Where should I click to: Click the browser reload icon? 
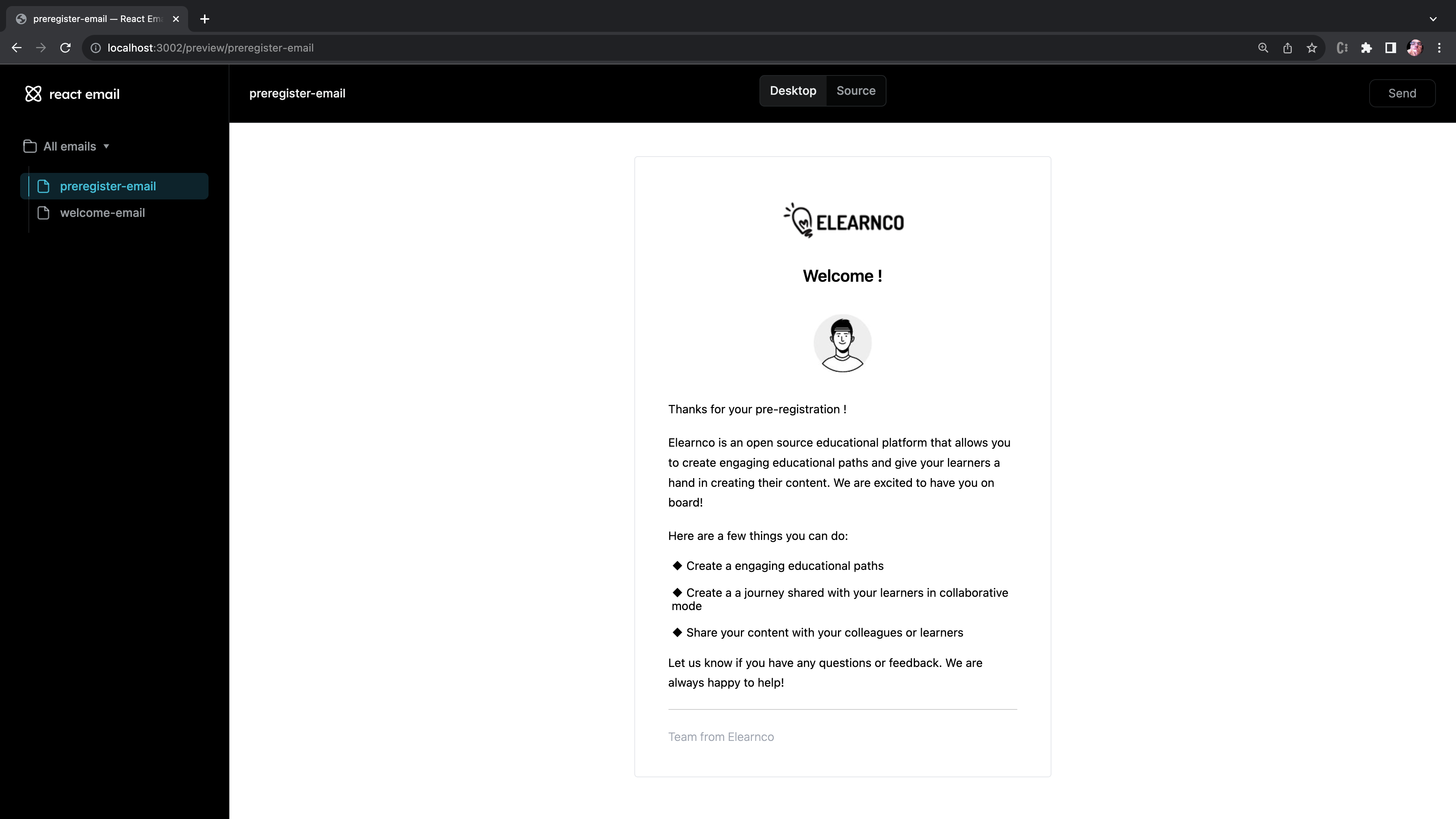[66, 47]
